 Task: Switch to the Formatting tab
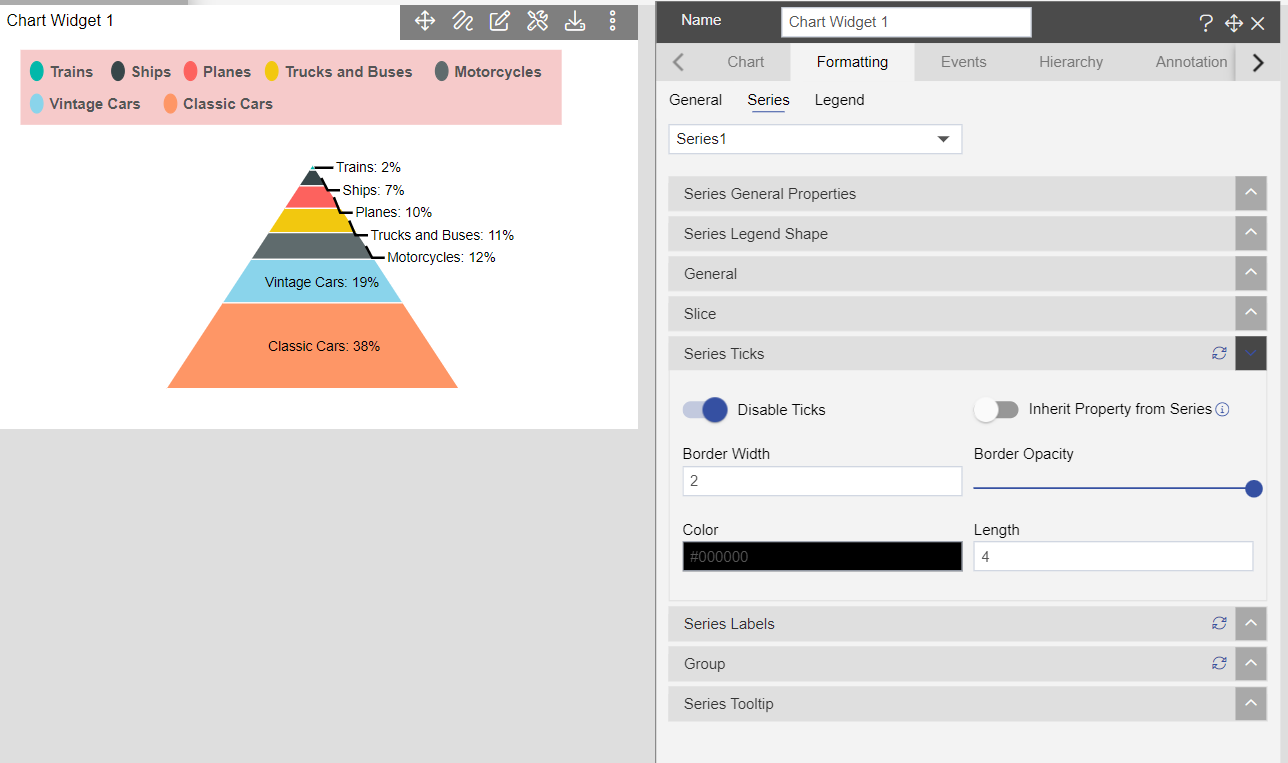pyautogui.click(x=852, y=62)
